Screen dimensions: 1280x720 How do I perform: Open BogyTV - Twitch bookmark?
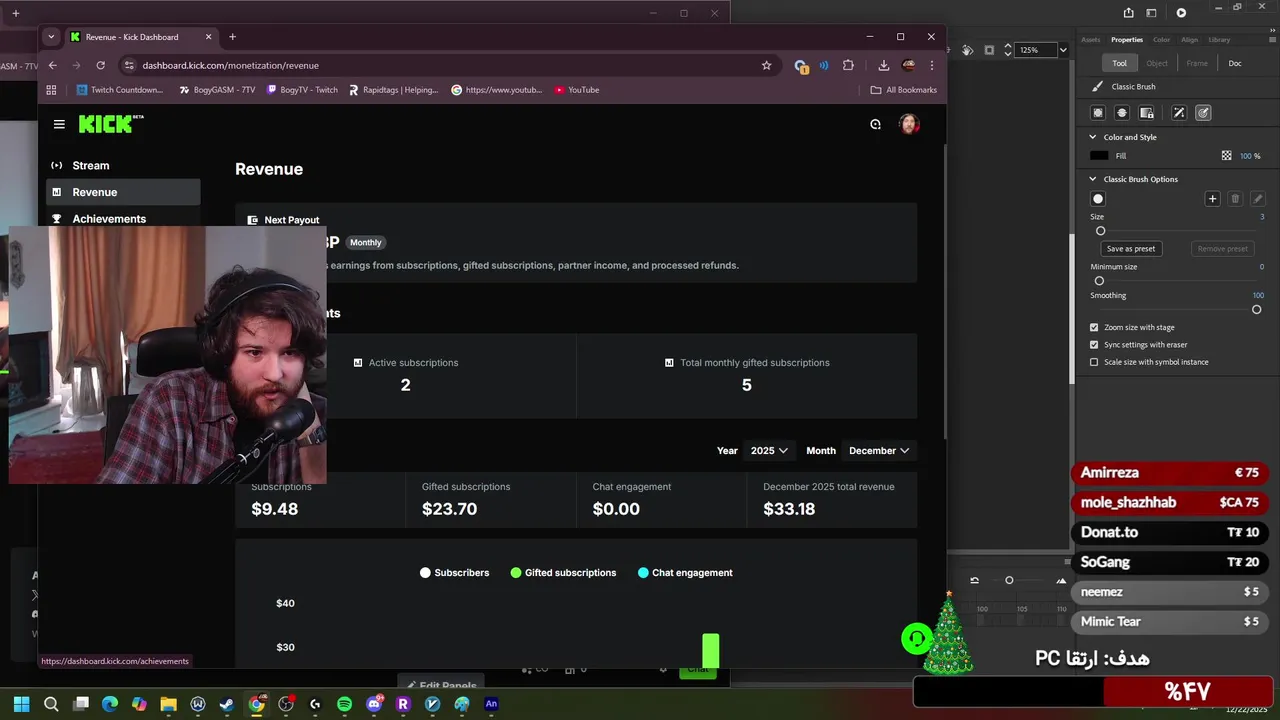[302, 90]
